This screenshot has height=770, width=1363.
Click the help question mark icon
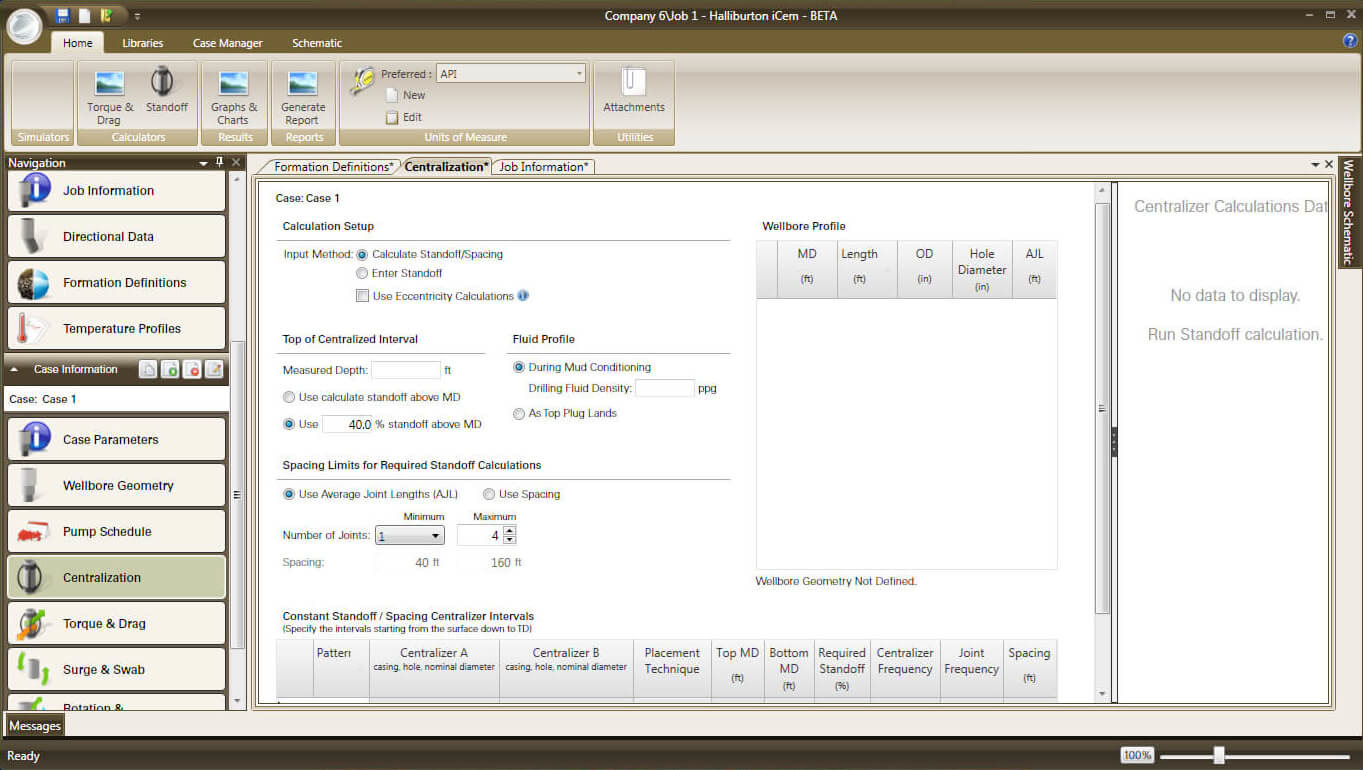pyautogui.click(x=1349, y=41)
